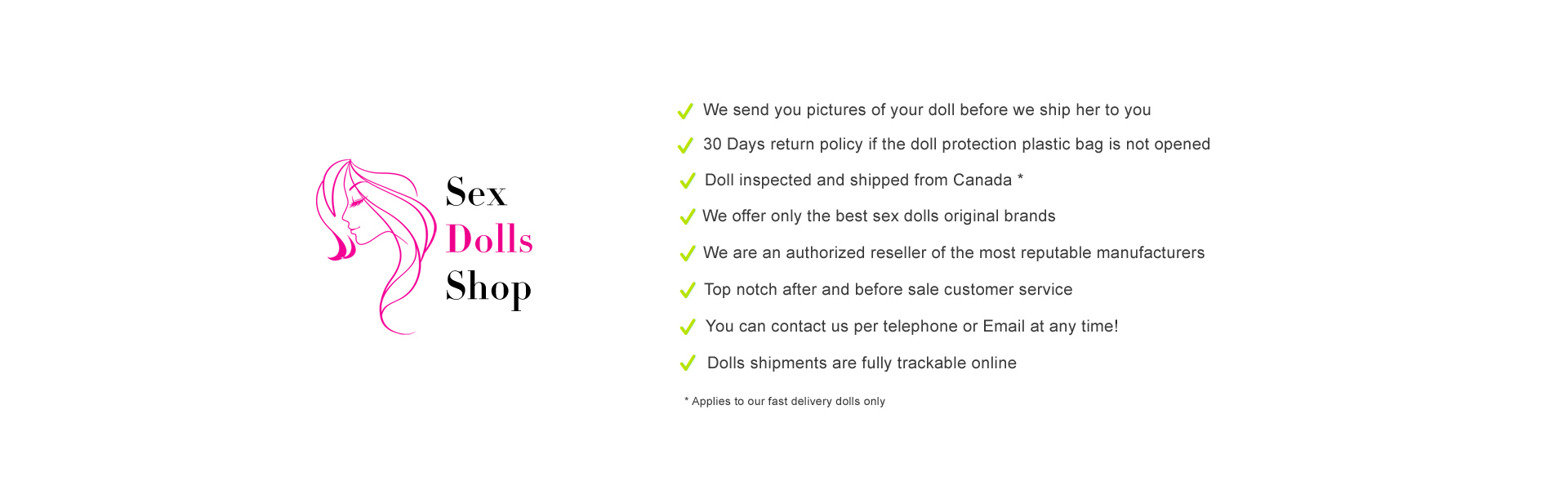Click the checkmark next to '30 Days return policy'
Image resolution: width=1568 pixels, height=490 pixels.
pyautogui.click(x=685, y=145)
